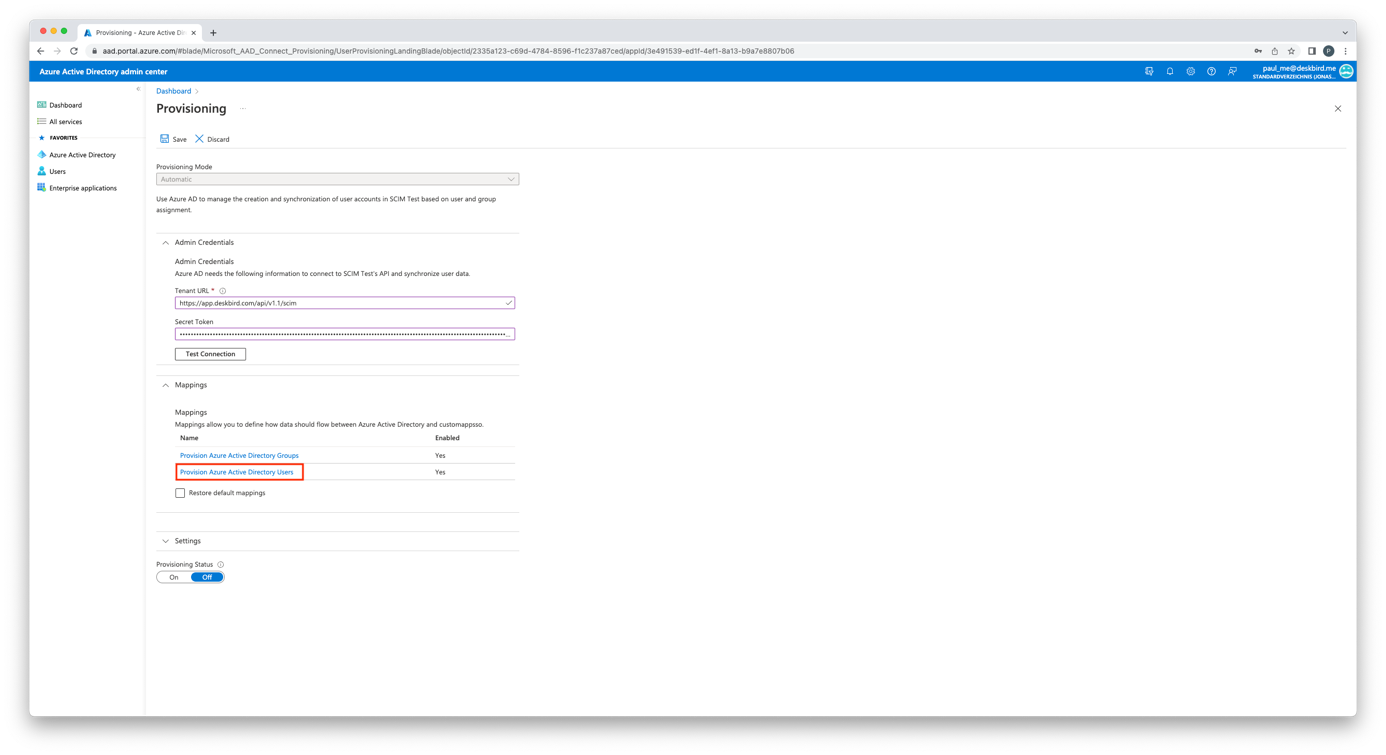Viewport: 1386px width, 755px height.
Task: Click the Save disk icon
Action: [x=165, y=139]
